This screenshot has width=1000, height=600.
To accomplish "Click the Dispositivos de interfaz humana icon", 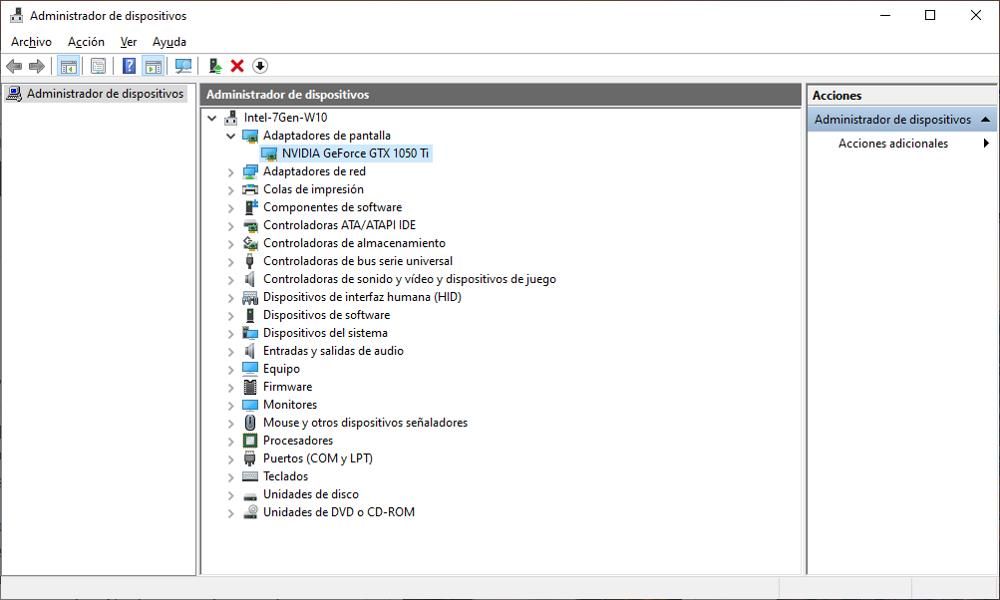I will (250, 297).
